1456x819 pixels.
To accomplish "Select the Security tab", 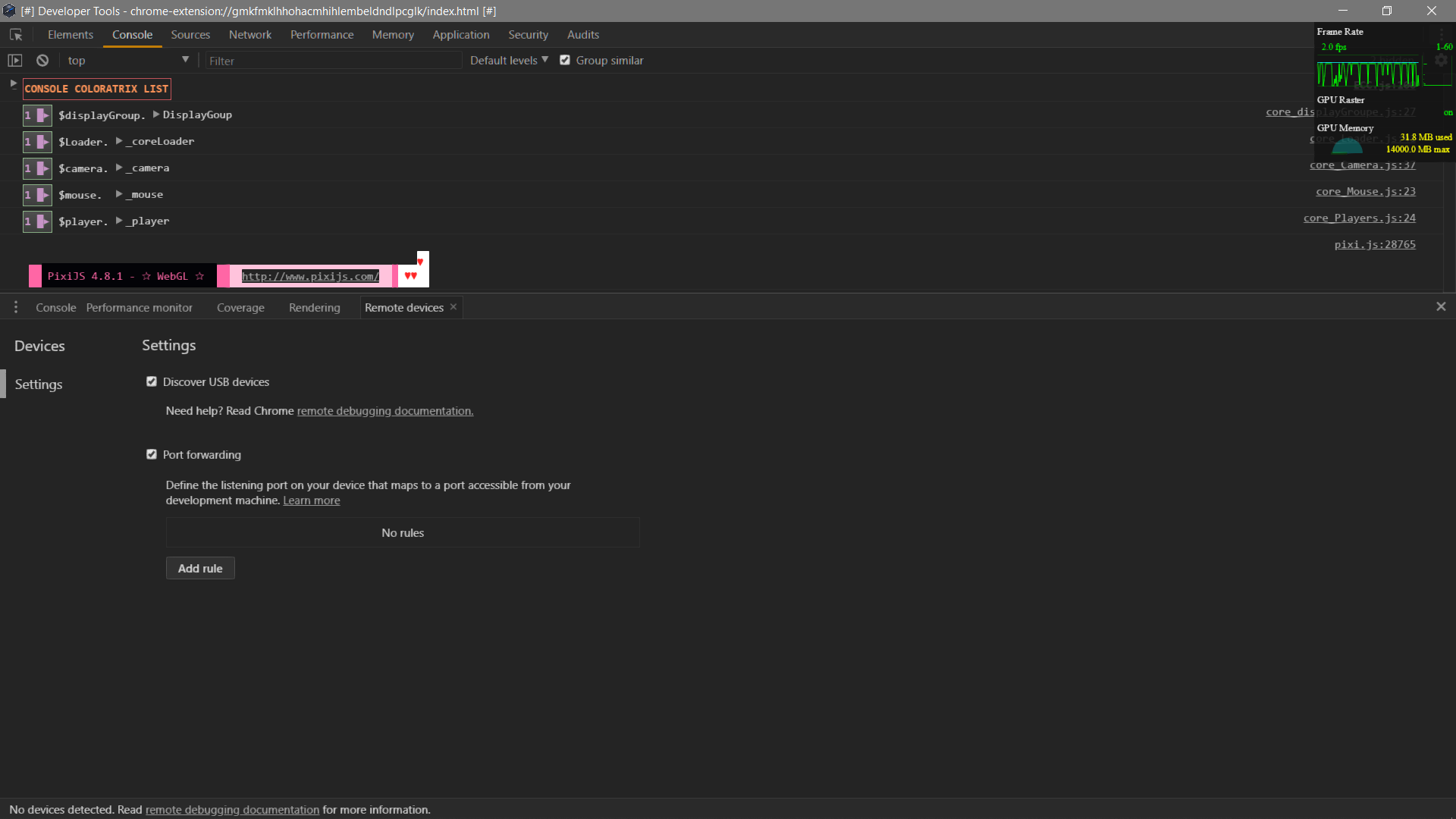I will click(528, 35).
